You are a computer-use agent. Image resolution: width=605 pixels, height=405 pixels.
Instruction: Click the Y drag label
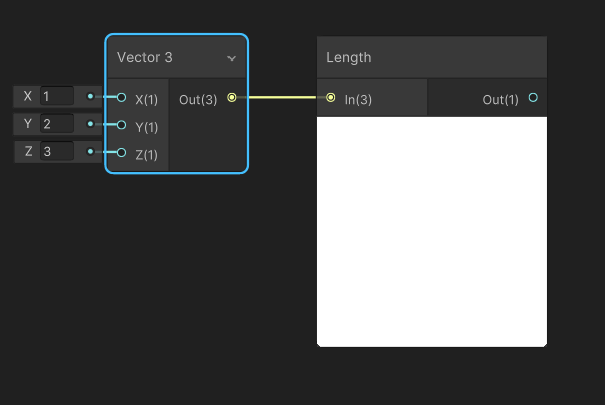[27, 124]
